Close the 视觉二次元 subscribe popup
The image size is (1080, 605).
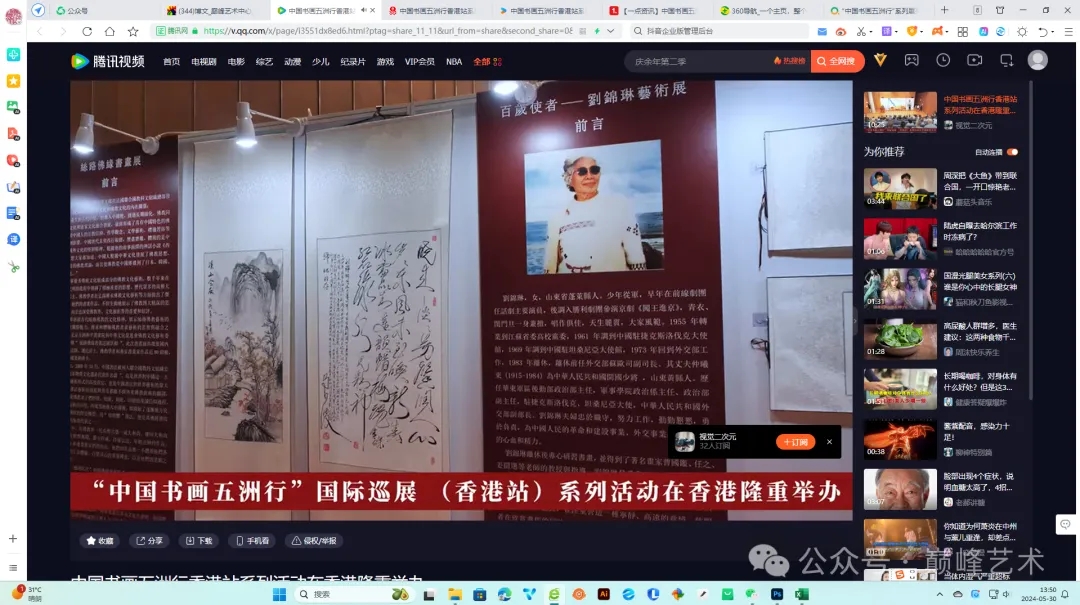point(829,442)
